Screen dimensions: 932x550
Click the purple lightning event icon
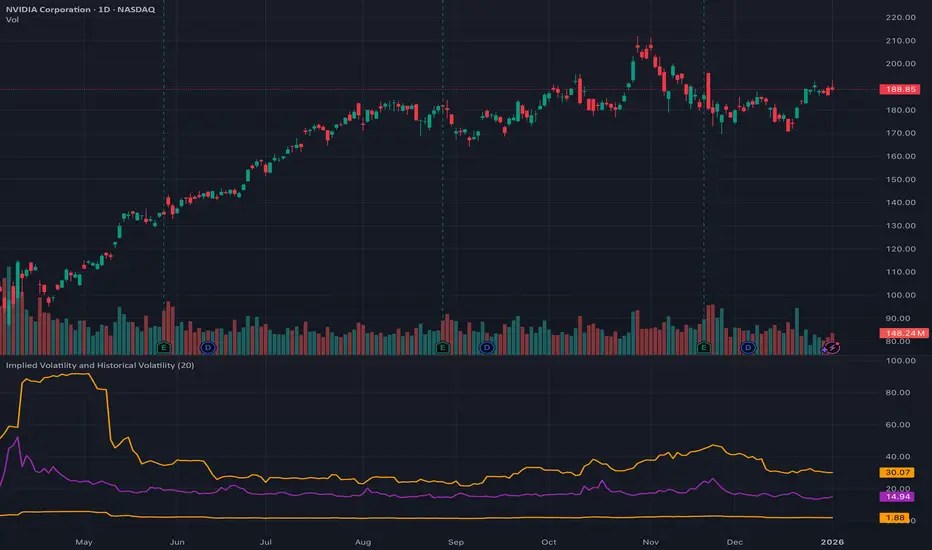[832, 348]
